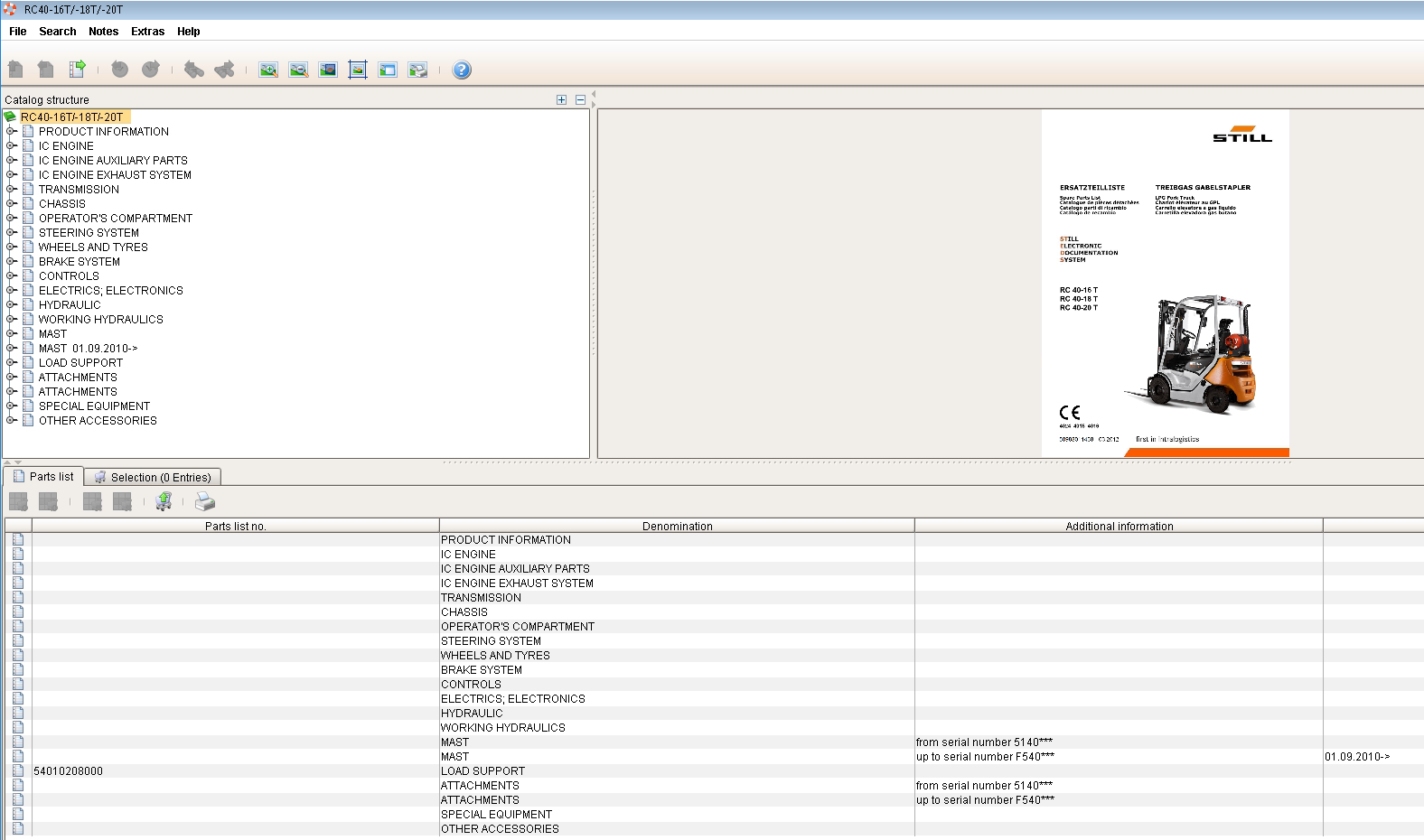This screenshot has width=1424, height=840.
Task: Select OTHER ACCESSORIES in catalog tree
Action: point(98,420)
